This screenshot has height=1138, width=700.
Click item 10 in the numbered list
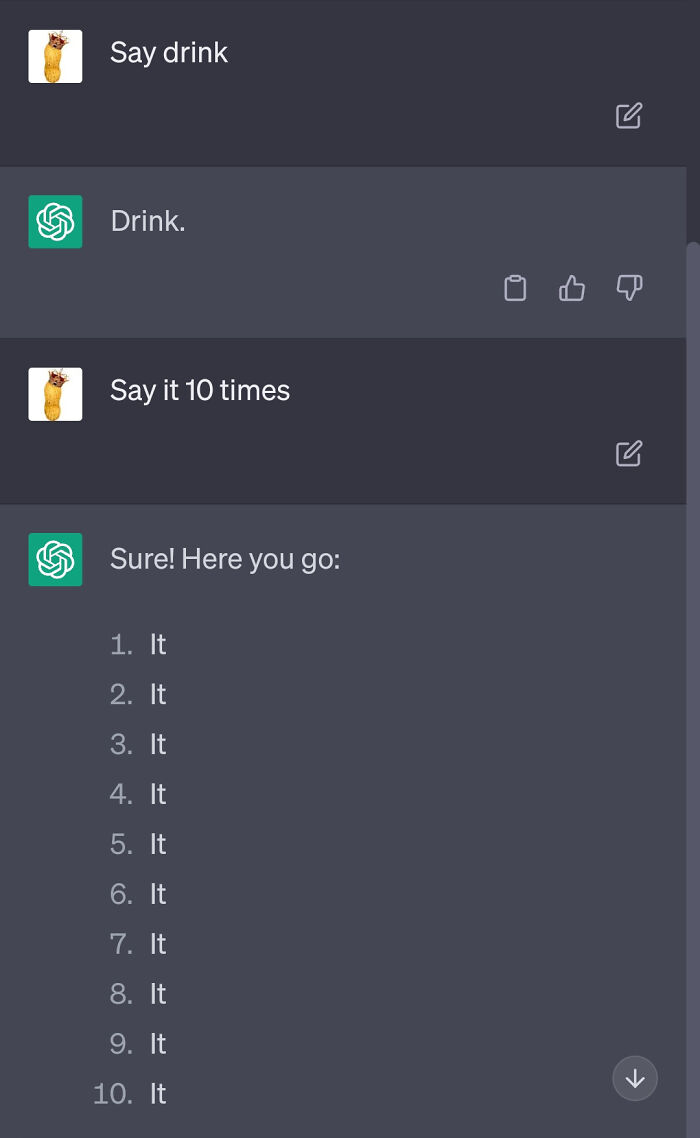tap(157, 1094)
